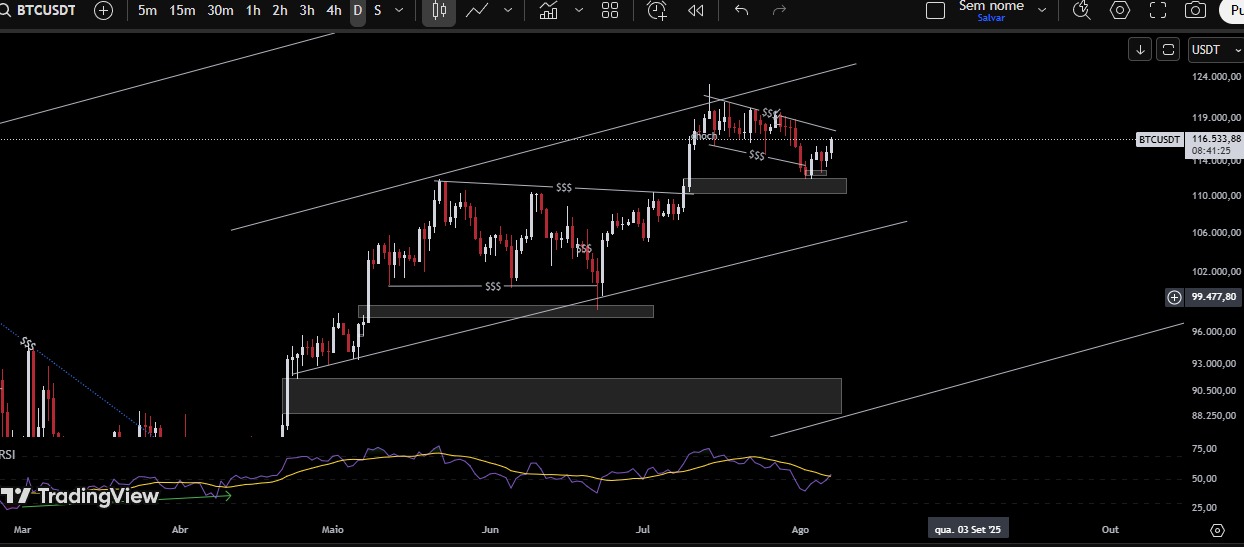
Task: Open the layout setup square icon
Action: point(935,11)
